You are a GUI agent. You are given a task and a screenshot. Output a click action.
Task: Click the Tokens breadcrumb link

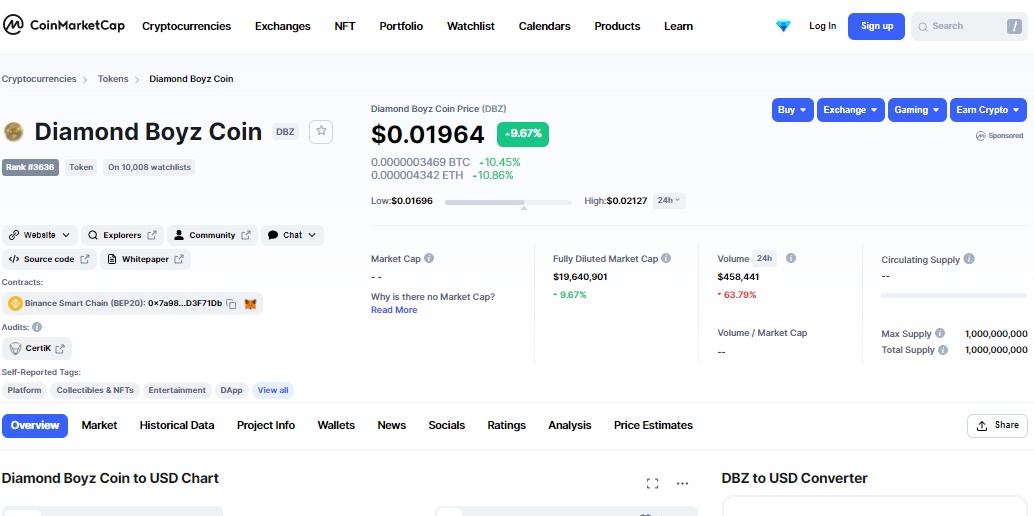point(113,79)
